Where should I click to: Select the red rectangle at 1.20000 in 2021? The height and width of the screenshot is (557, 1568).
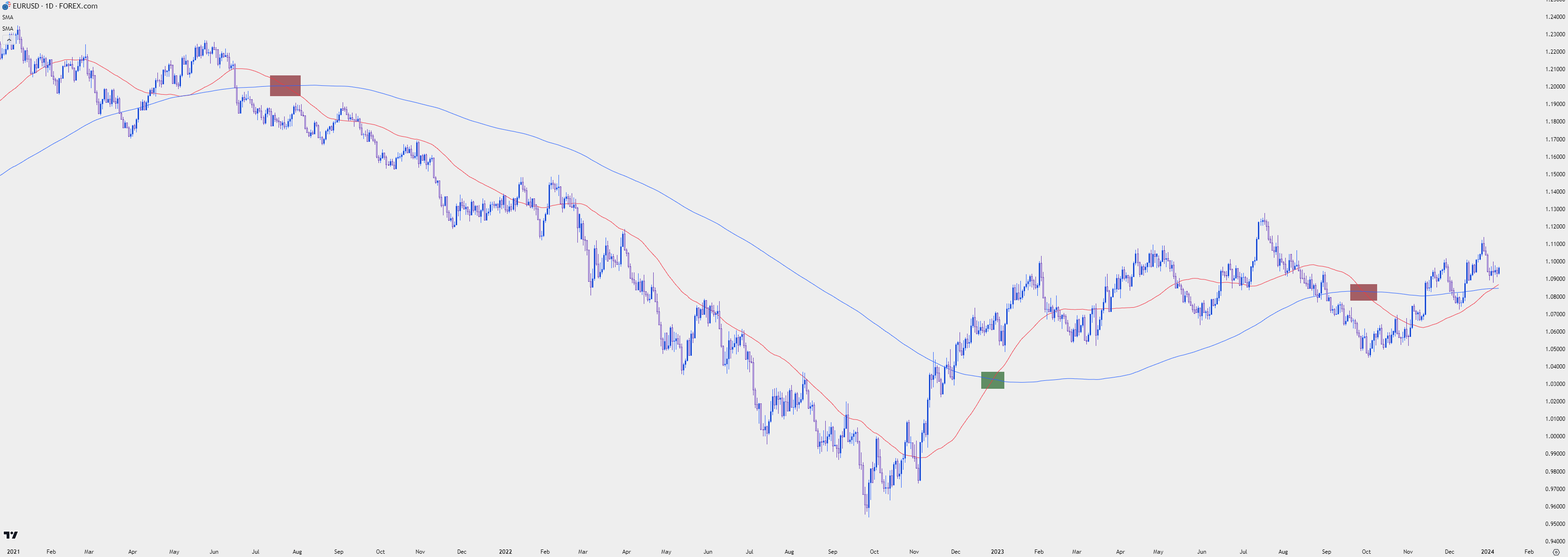coord(285,86)
